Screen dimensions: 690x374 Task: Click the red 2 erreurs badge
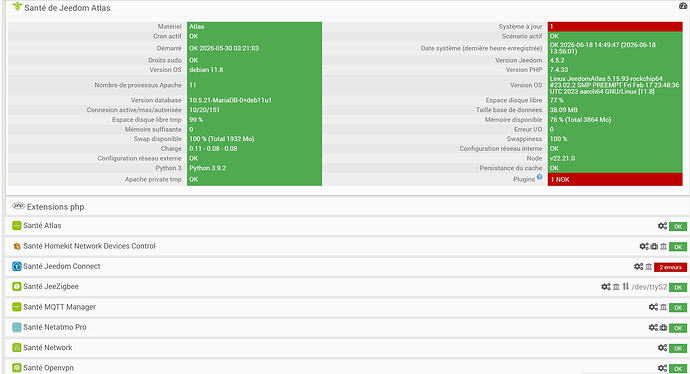coord(670,267)
